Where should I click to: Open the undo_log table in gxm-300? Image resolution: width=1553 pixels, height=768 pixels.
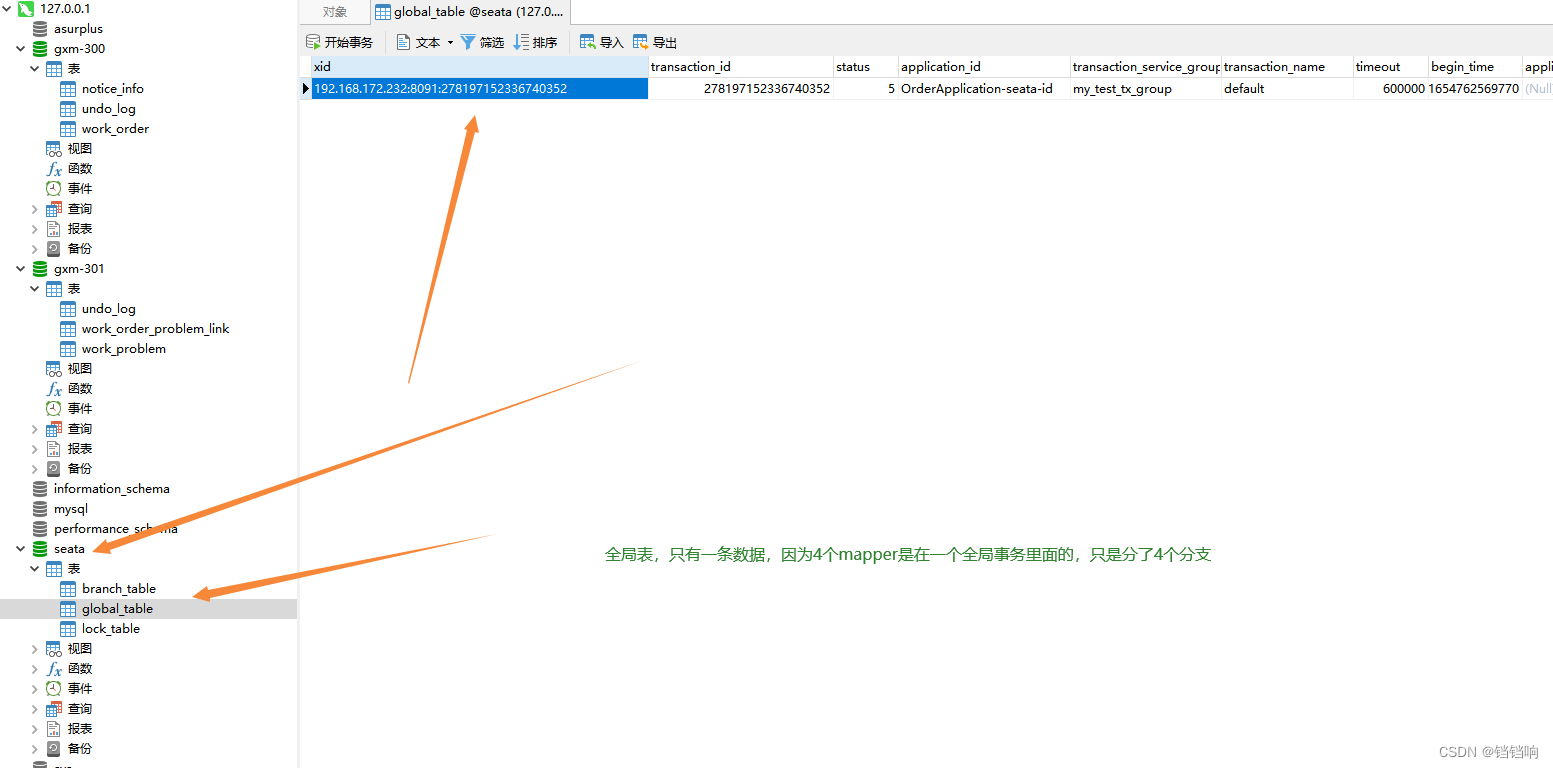click(108, 108)
